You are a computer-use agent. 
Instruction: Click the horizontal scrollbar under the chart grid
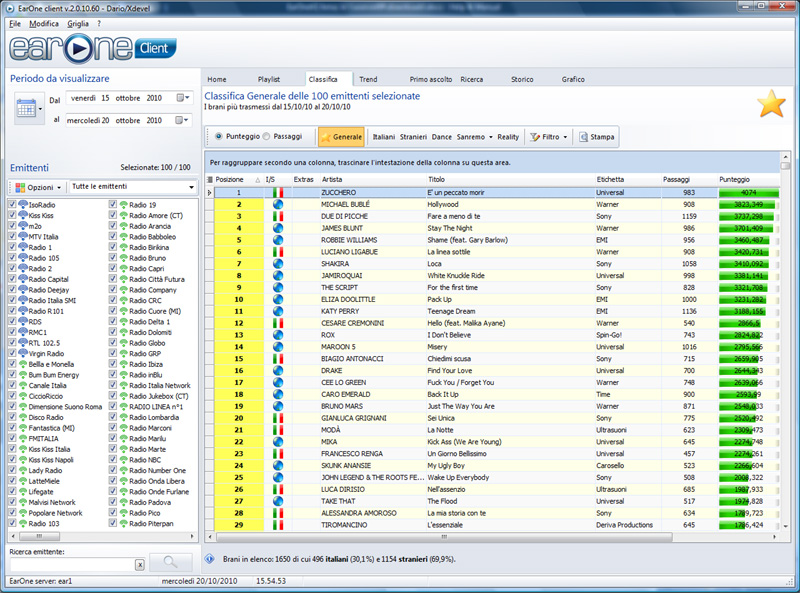click(x=444, y=537)
